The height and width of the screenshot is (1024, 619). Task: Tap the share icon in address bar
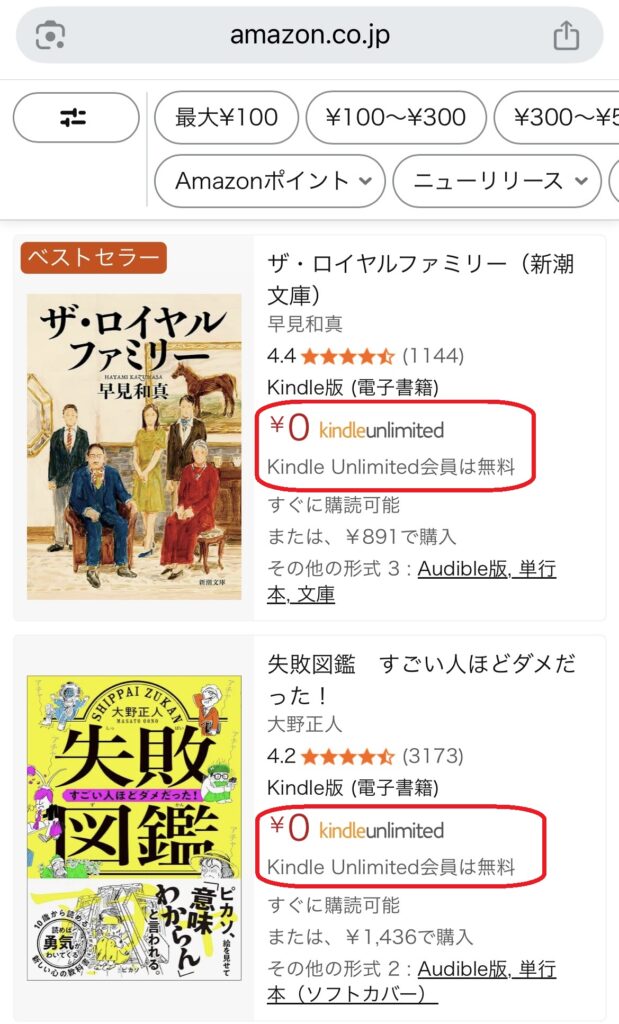tap(566, 36)
